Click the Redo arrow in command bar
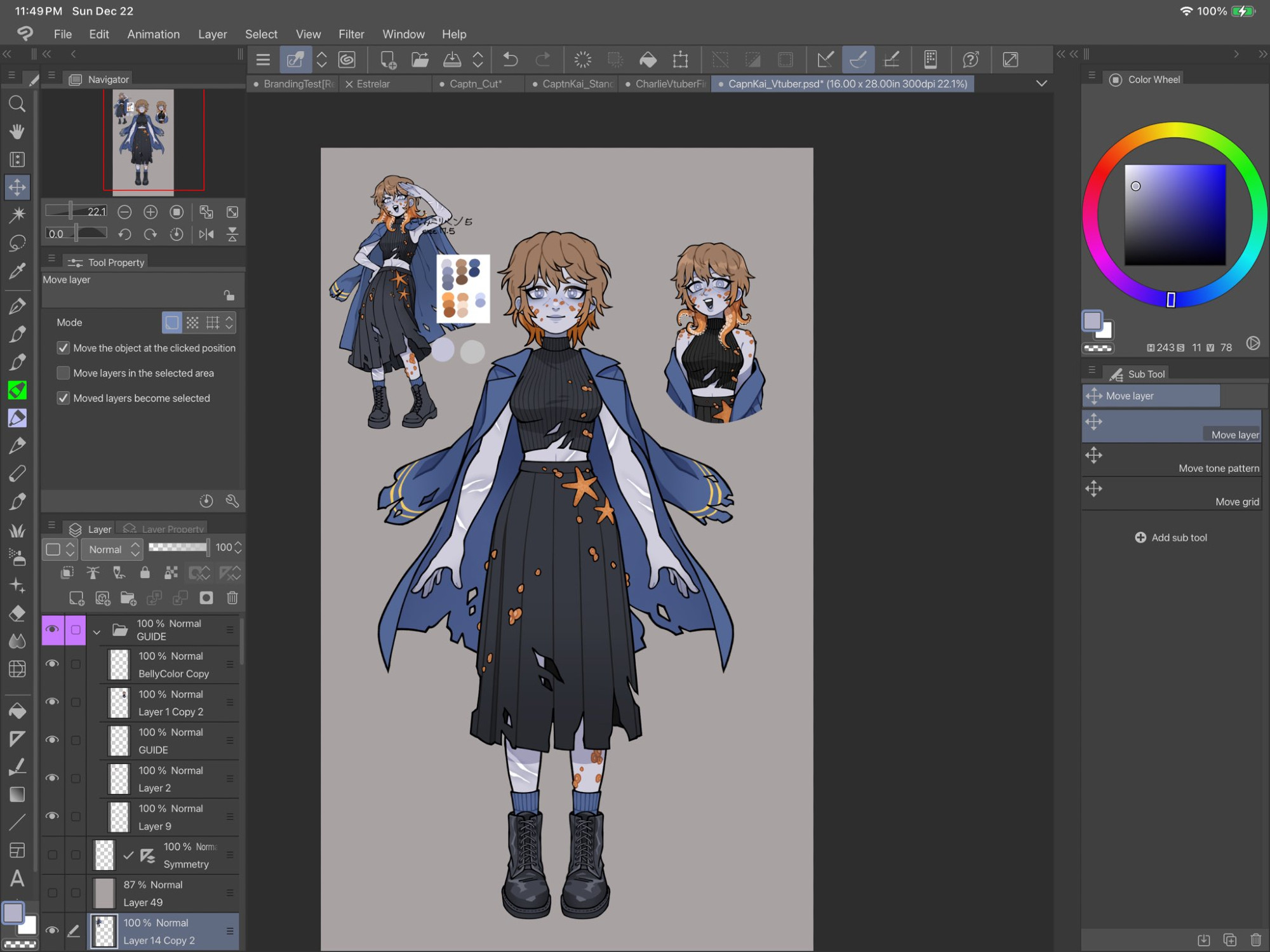 point(543,60)
